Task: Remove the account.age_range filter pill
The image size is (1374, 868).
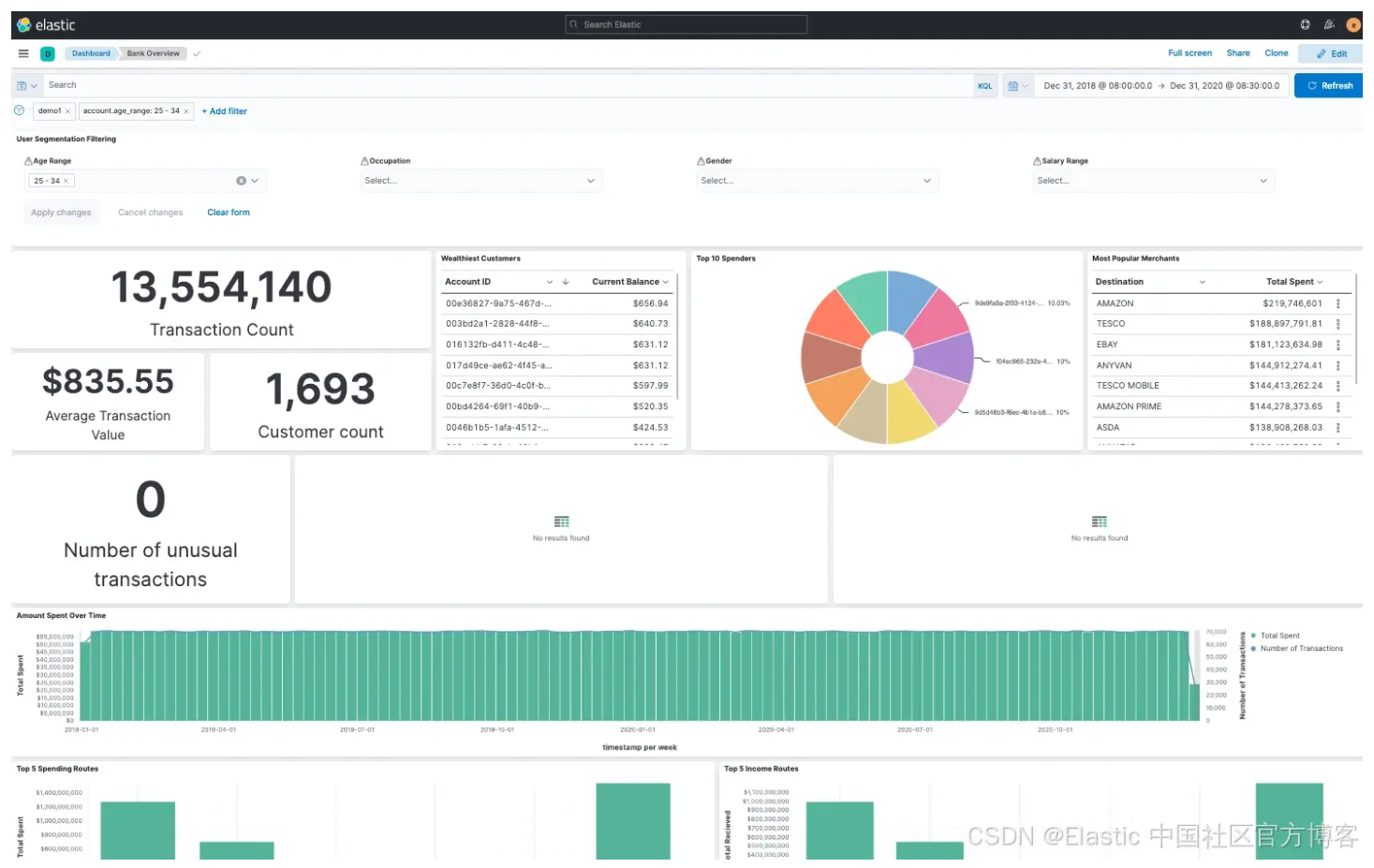Action: pyautogui.click(x=186, y=111)
